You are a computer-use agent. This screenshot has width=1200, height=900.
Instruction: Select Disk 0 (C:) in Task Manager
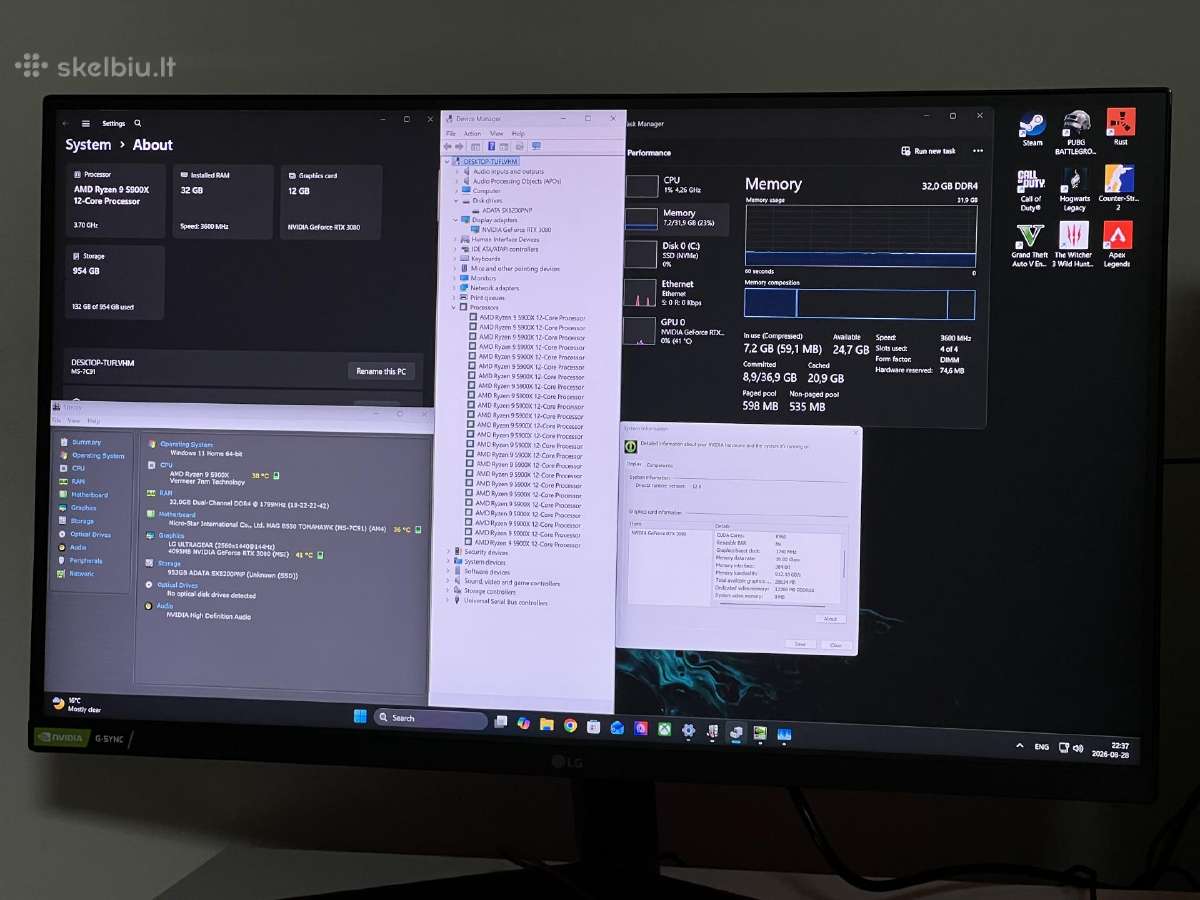tap(676, 254)
